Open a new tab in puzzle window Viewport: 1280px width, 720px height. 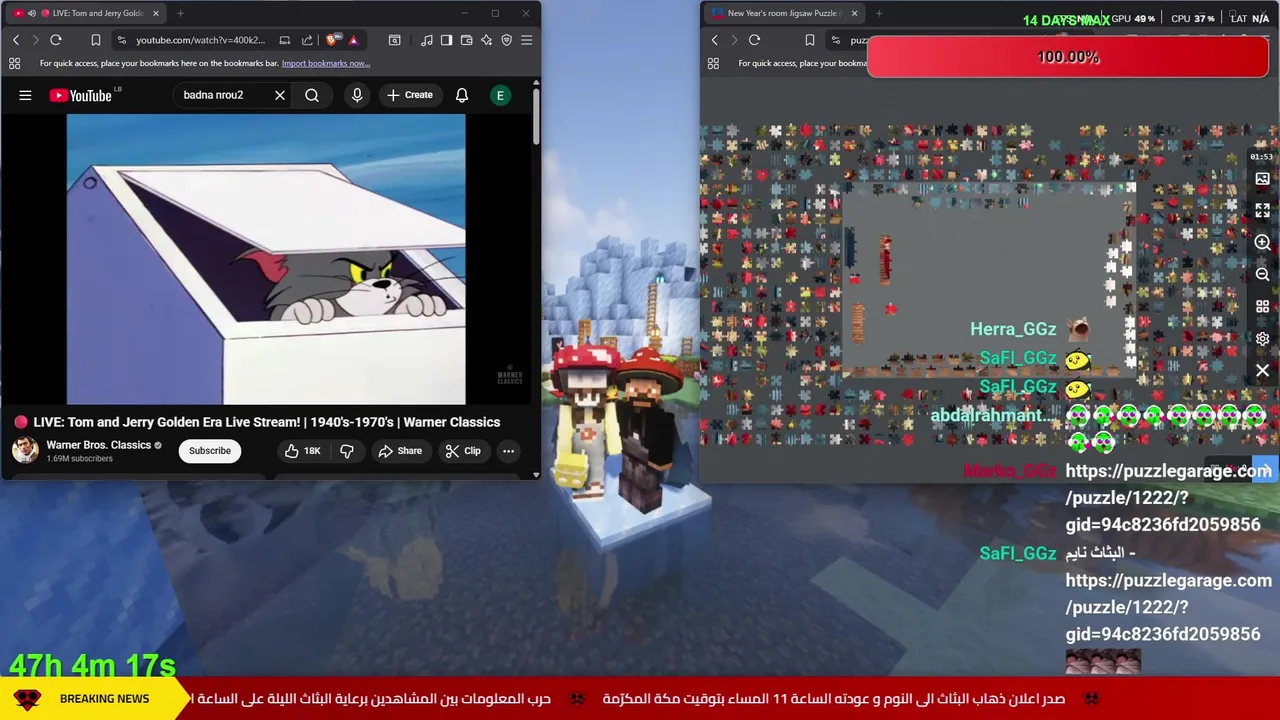[878, 13]
